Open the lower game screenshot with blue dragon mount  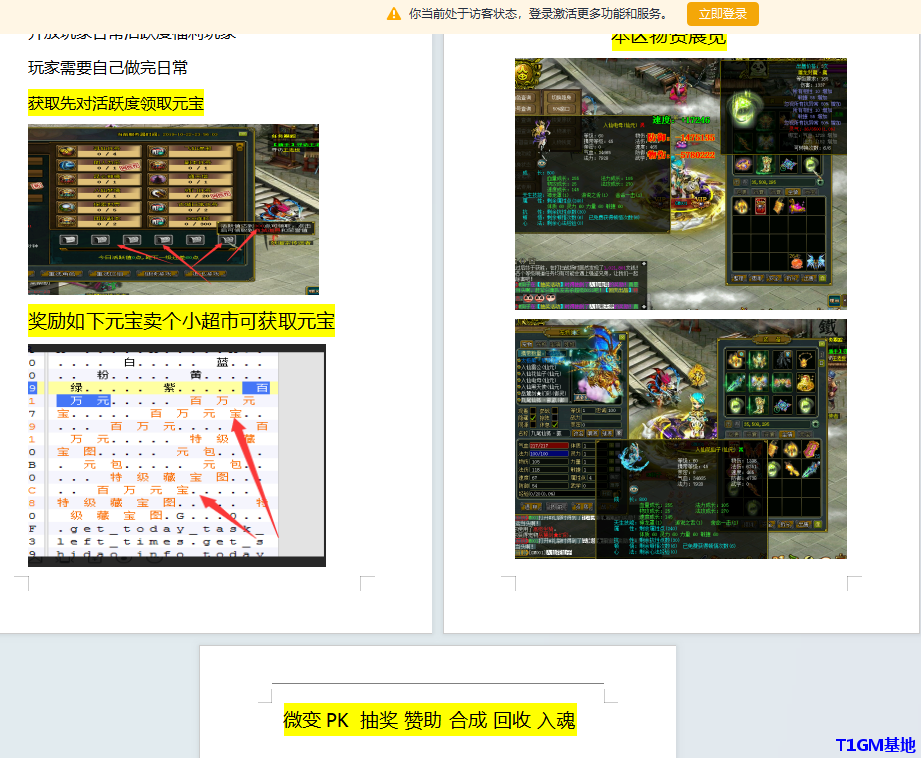click(681, 439)
